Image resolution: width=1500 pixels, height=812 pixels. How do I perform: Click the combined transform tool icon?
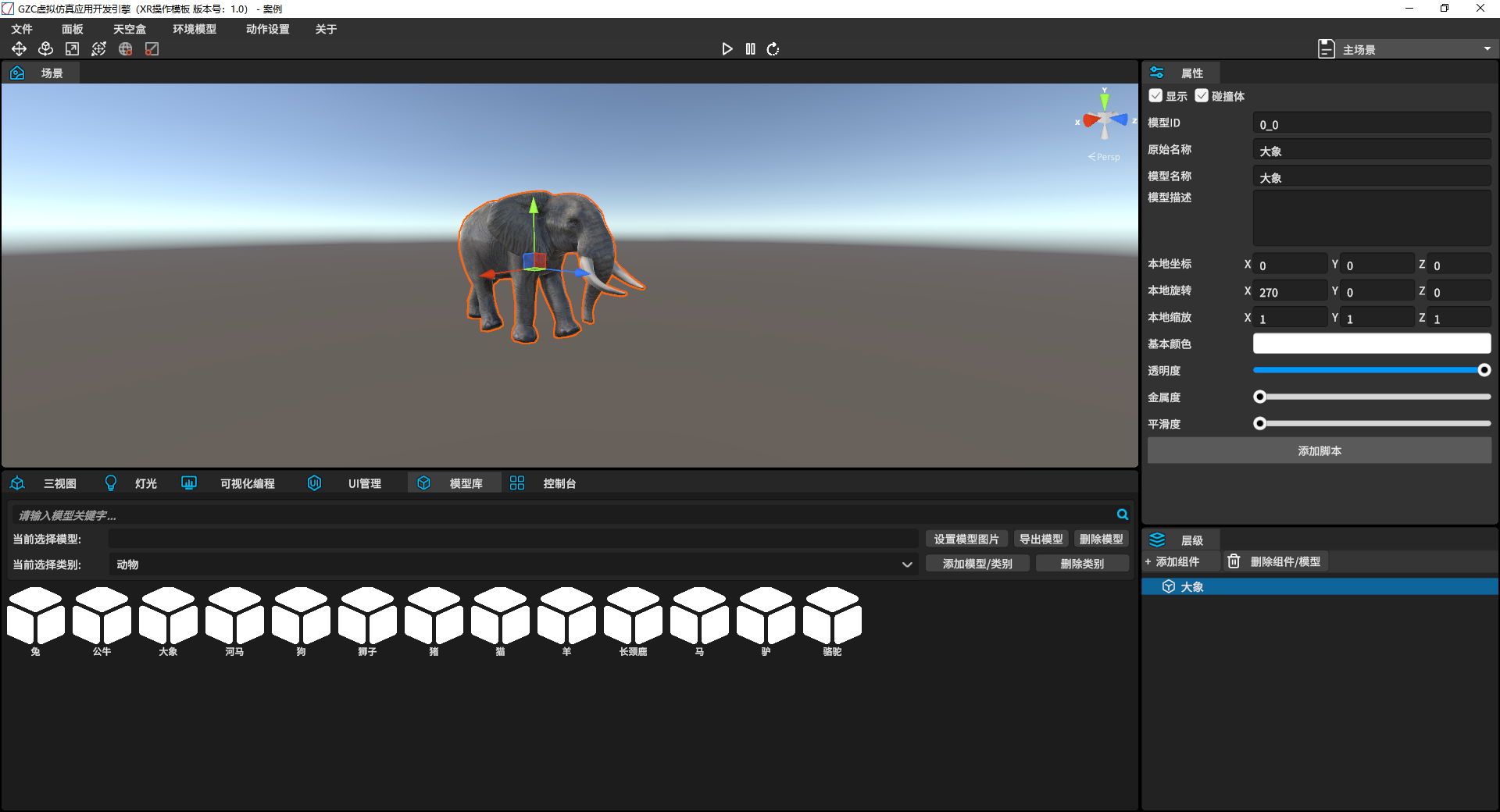click(98, 49)
